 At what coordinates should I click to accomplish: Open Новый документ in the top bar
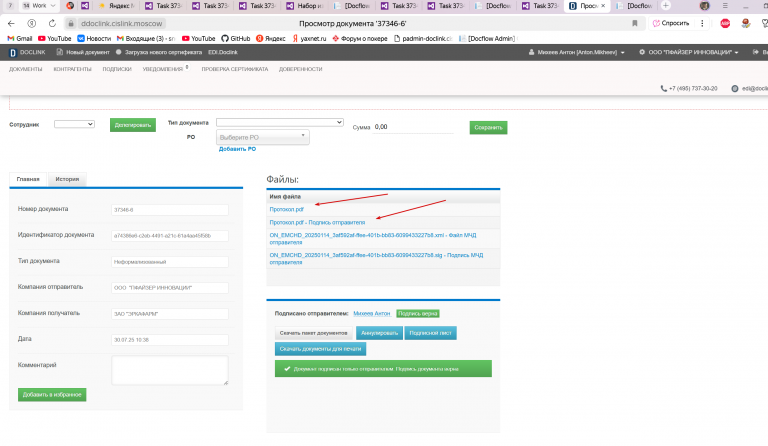tap(83, 52)
